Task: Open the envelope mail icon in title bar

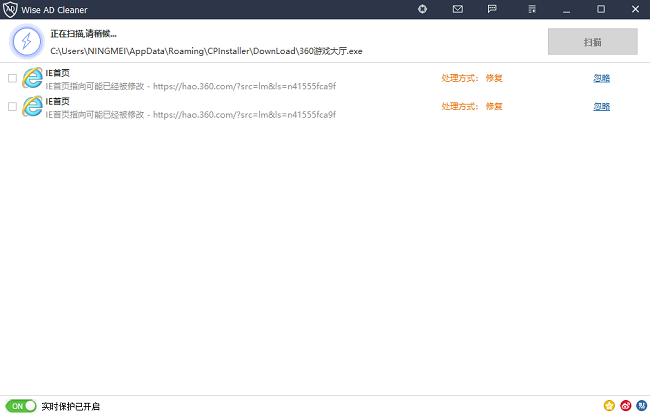Action: click(458, 9)
